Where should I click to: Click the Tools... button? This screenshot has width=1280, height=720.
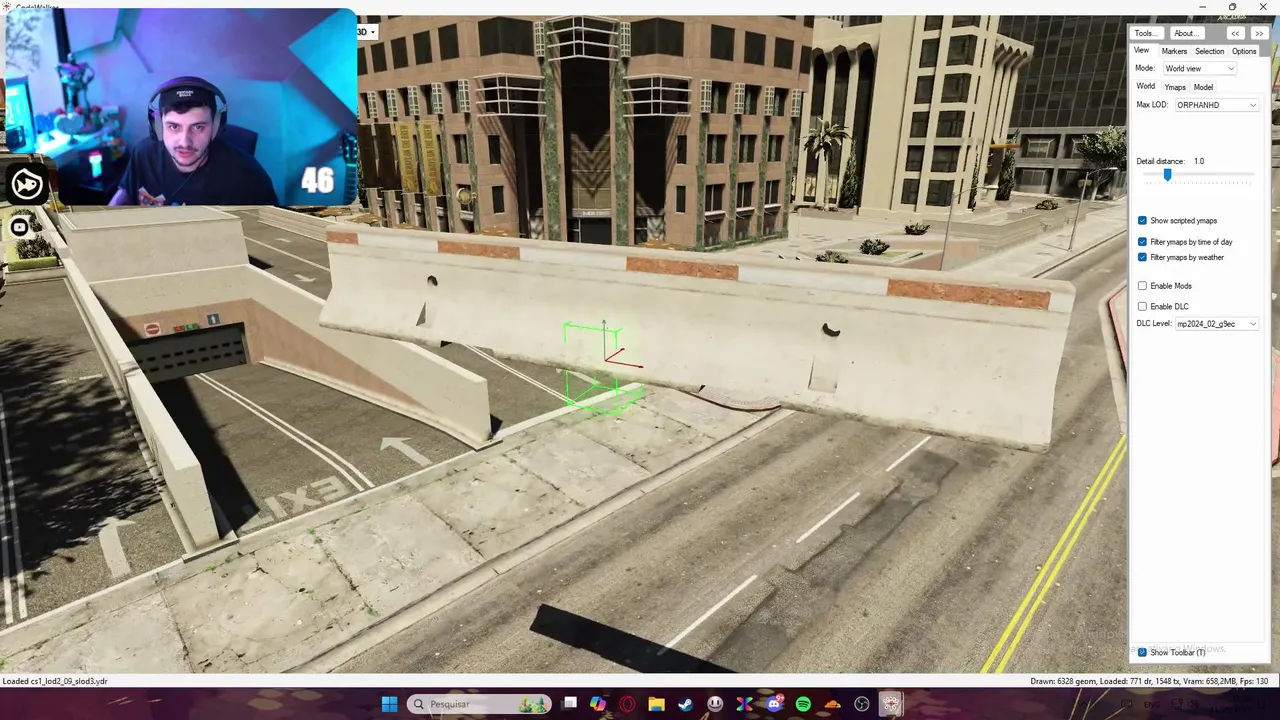tap(1145, 33)
